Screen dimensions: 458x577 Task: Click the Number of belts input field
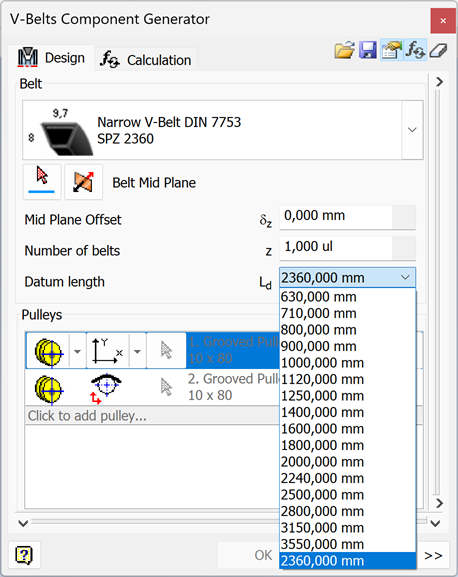point(335,248)
